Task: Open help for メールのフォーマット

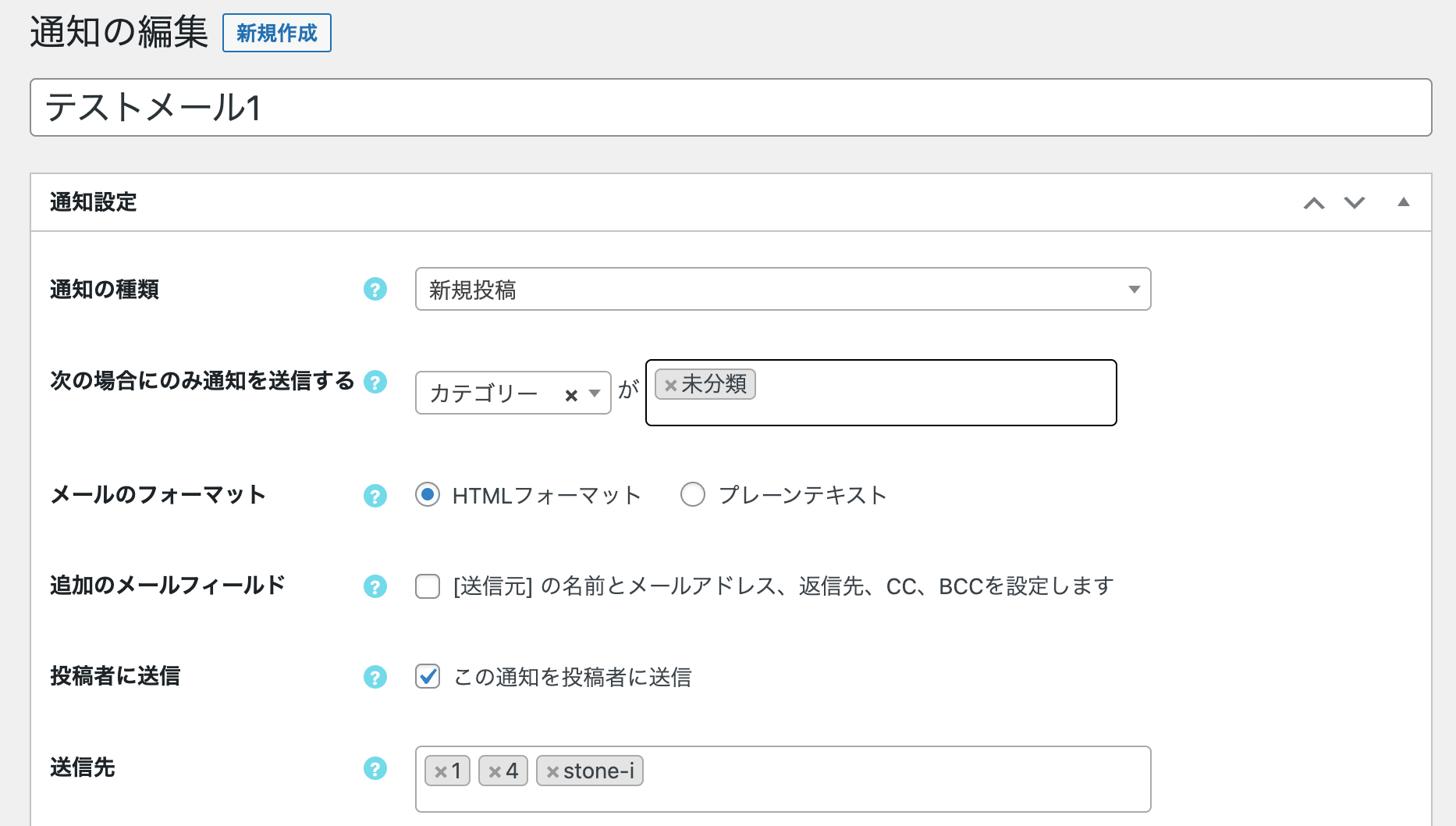Action: point(375,496)
